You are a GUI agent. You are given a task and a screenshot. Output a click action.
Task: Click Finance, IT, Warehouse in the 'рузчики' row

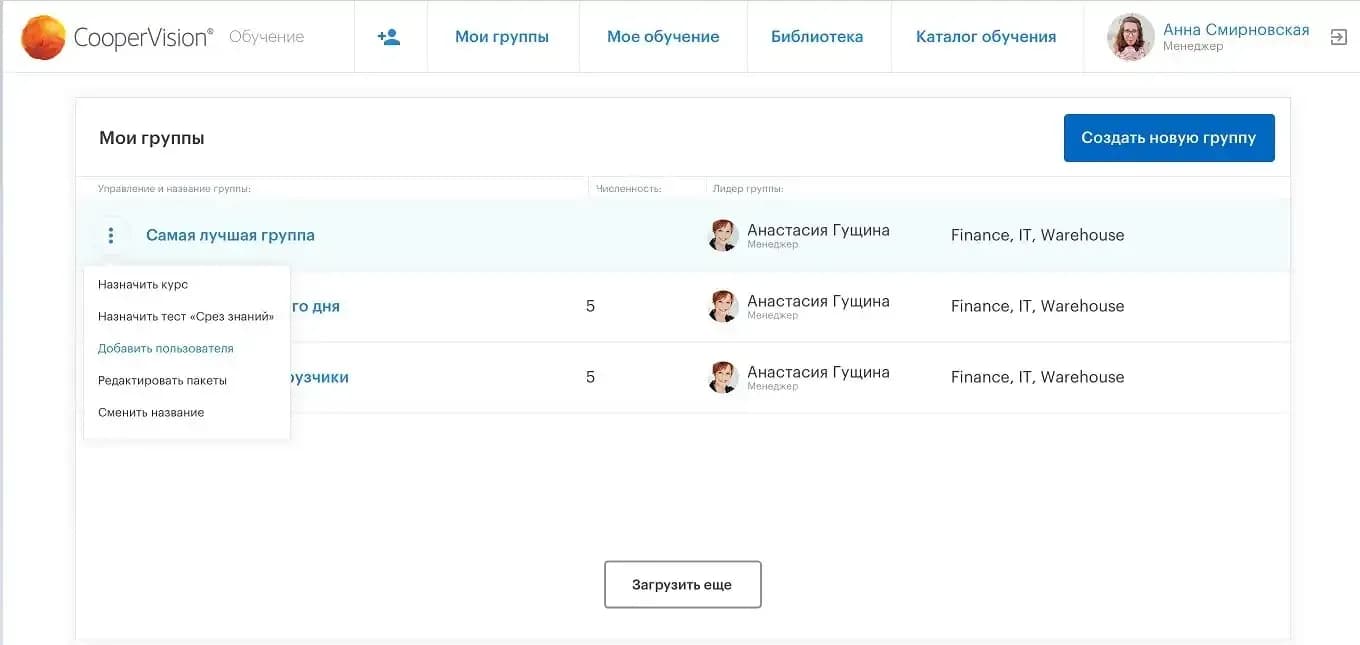pyautogui.click(x=1037, y=377)
